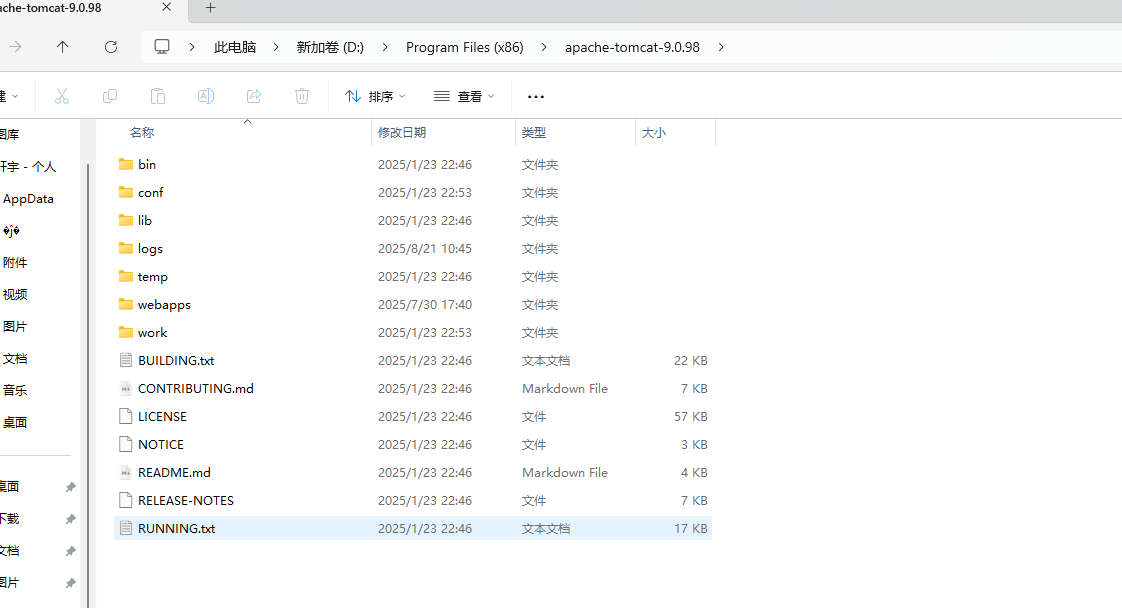Click the sidebar vertical scrollbar

88,386
